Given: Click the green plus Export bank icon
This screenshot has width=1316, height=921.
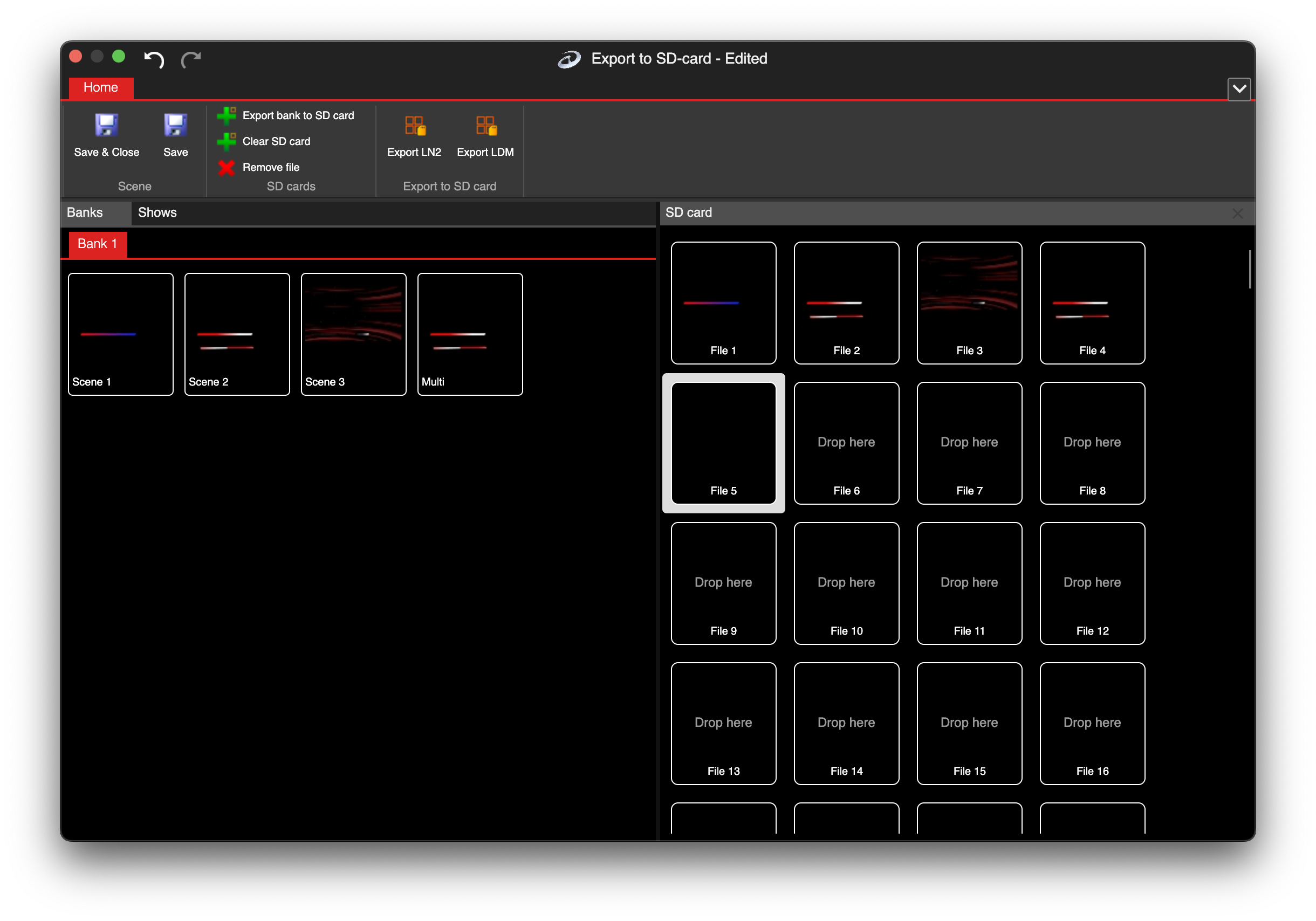Looking at the screenshot, I should (x=227, y=115).
